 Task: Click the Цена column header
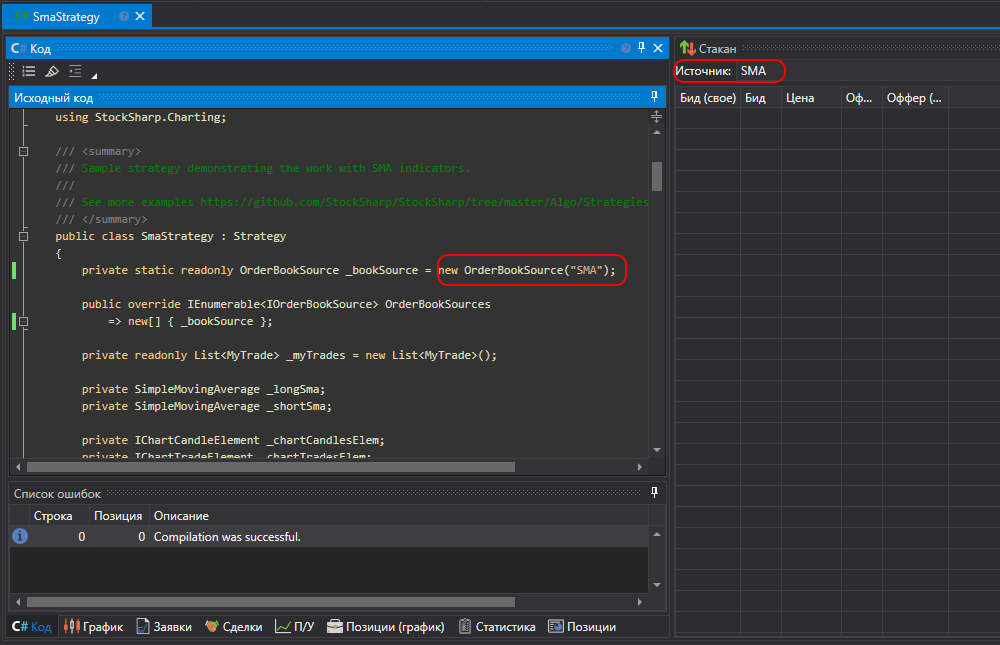[811, 98]
